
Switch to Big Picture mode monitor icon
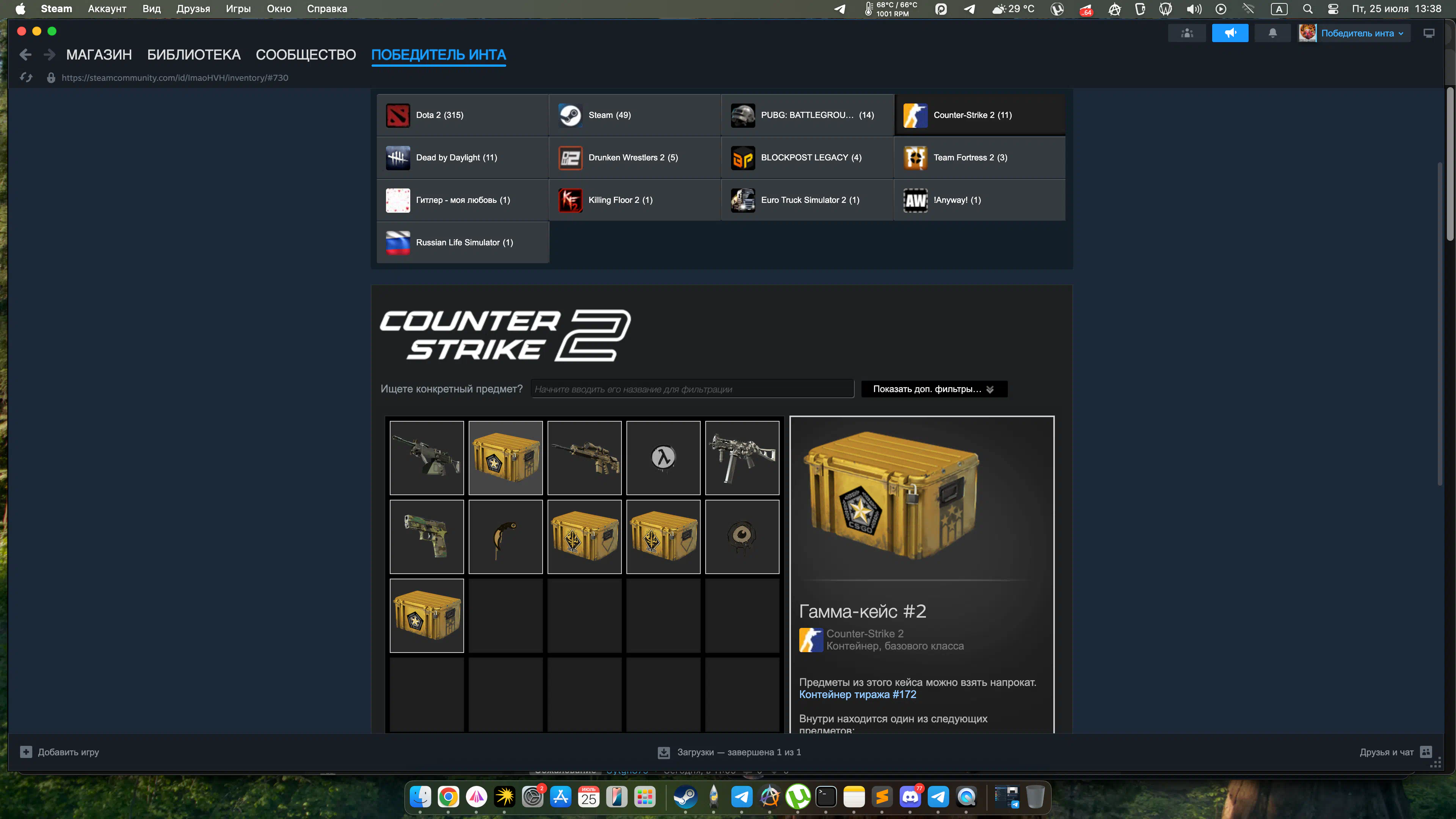[x=1429, y=33]
